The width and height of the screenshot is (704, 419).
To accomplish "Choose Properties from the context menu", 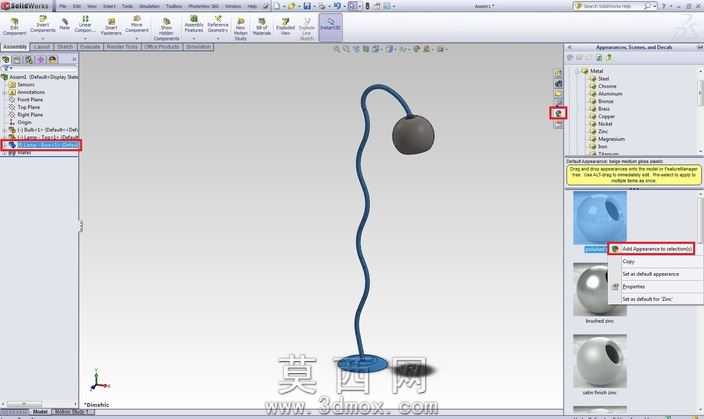I will (x=634, y=287).
